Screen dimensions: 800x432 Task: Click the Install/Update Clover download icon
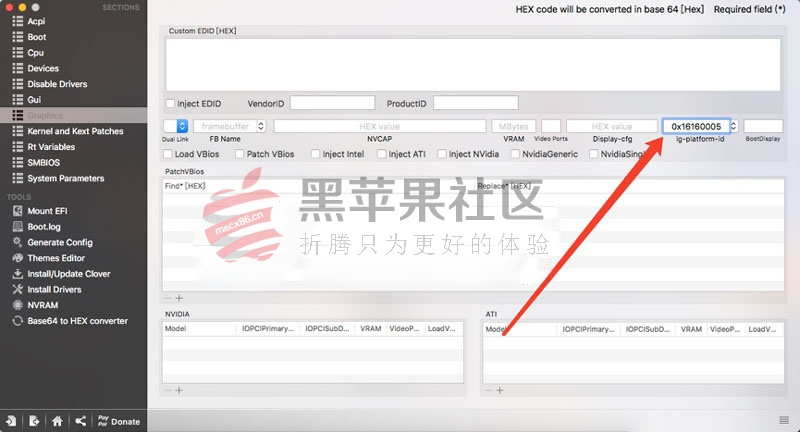tap(18, 274)
